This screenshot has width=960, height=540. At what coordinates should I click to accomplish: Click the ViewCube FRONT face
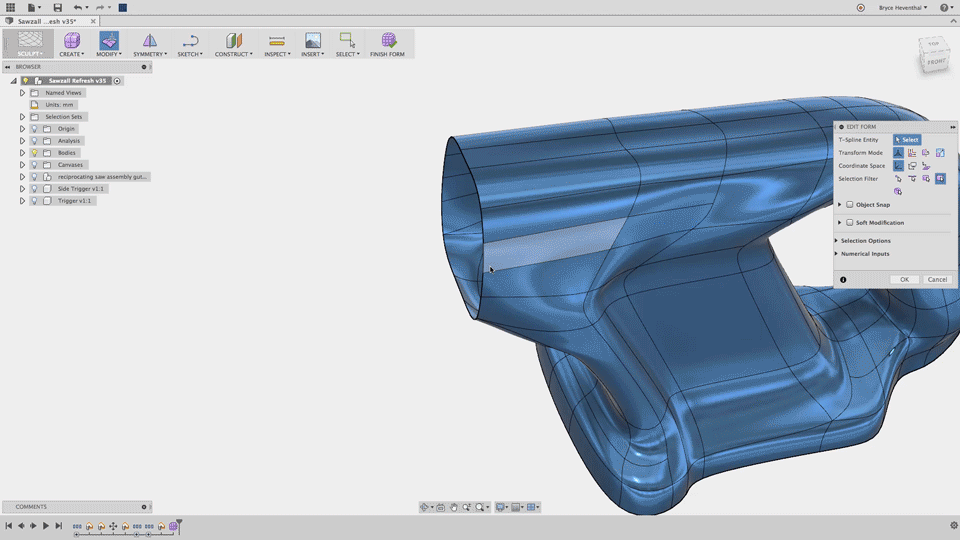[x=936, y=62]
